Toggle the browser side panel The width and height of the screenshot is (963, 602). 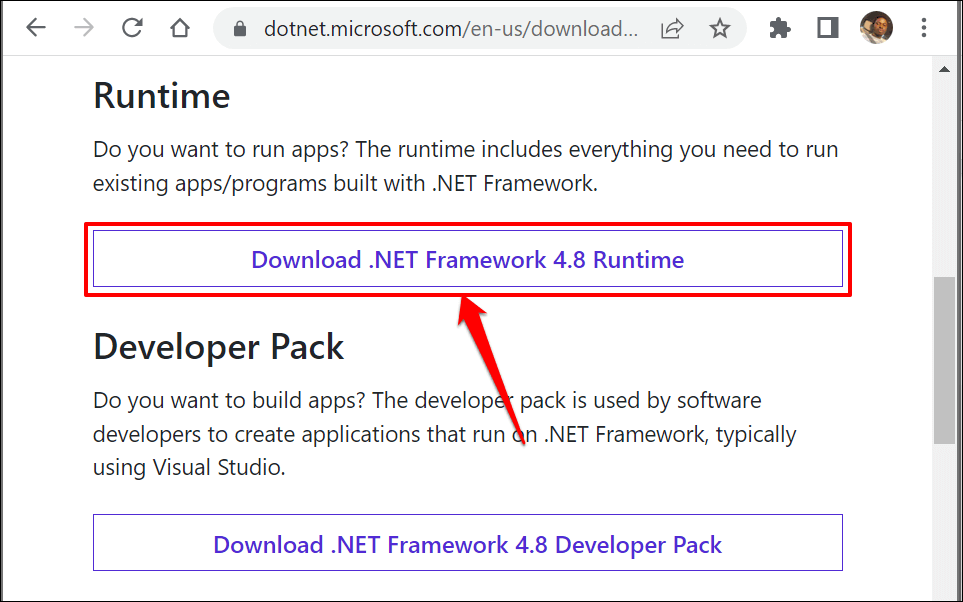tap(827, 29)
